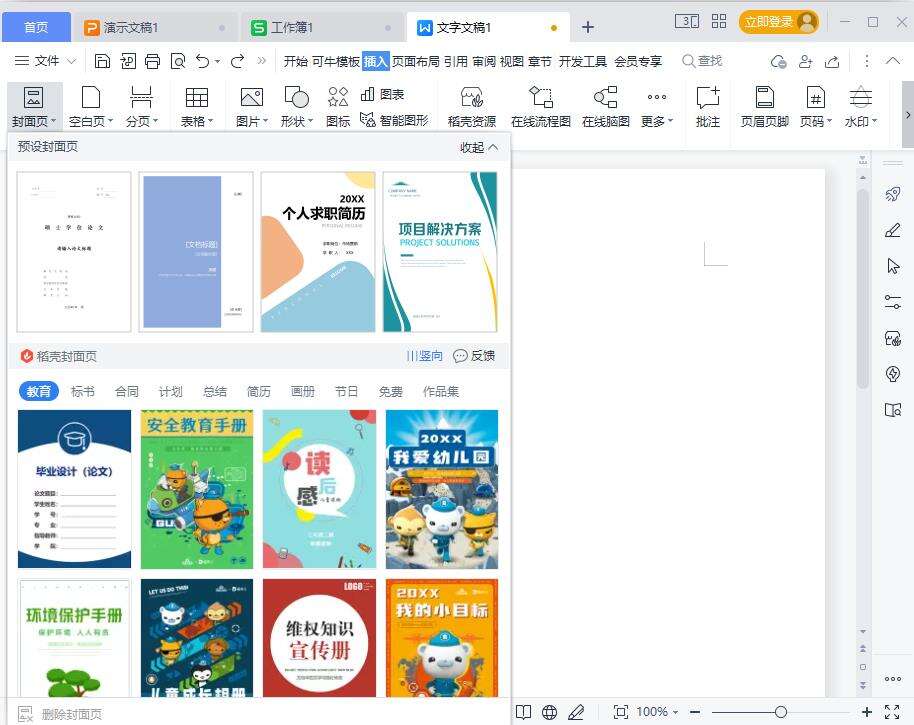Image resolution: width=914 pixels, height=725 pixels.
Task: Click 删除封面页 delete cover page
Action: click(x=60, y=714)
